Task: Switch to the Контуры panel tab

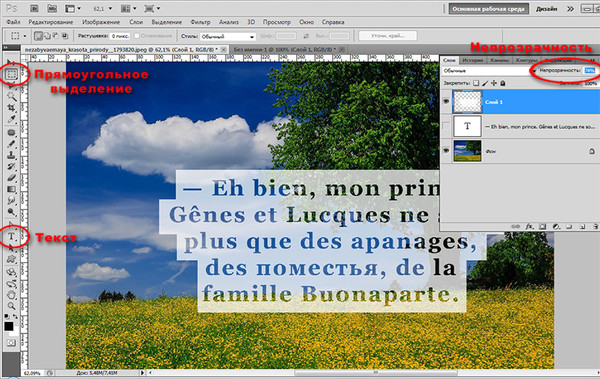Action: 526,60
